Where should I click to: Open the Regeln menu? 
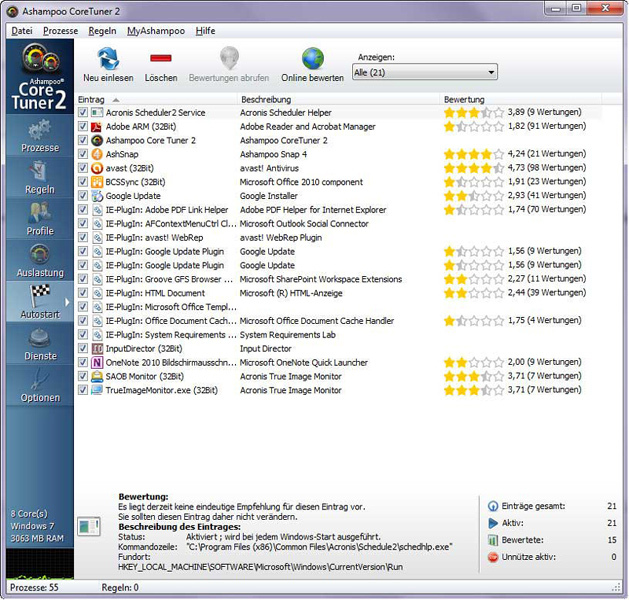tap(102, 31)
